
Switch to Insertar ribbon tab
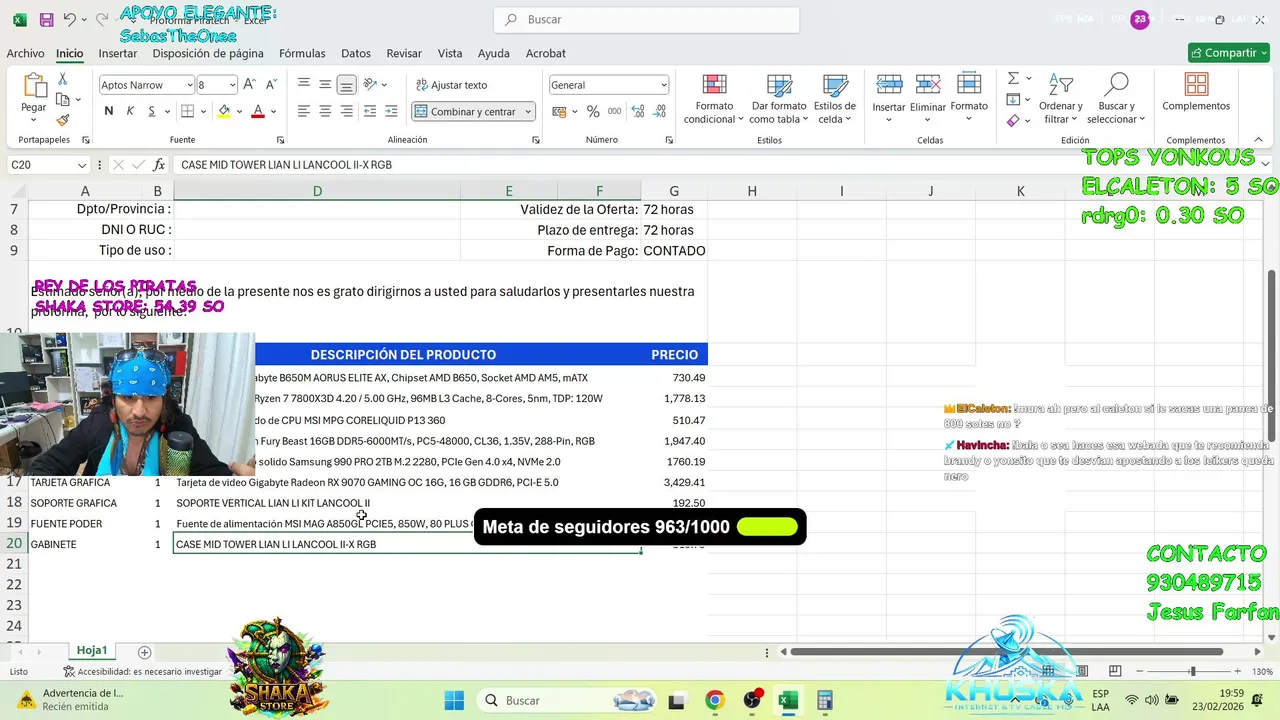tap(118, 53)
